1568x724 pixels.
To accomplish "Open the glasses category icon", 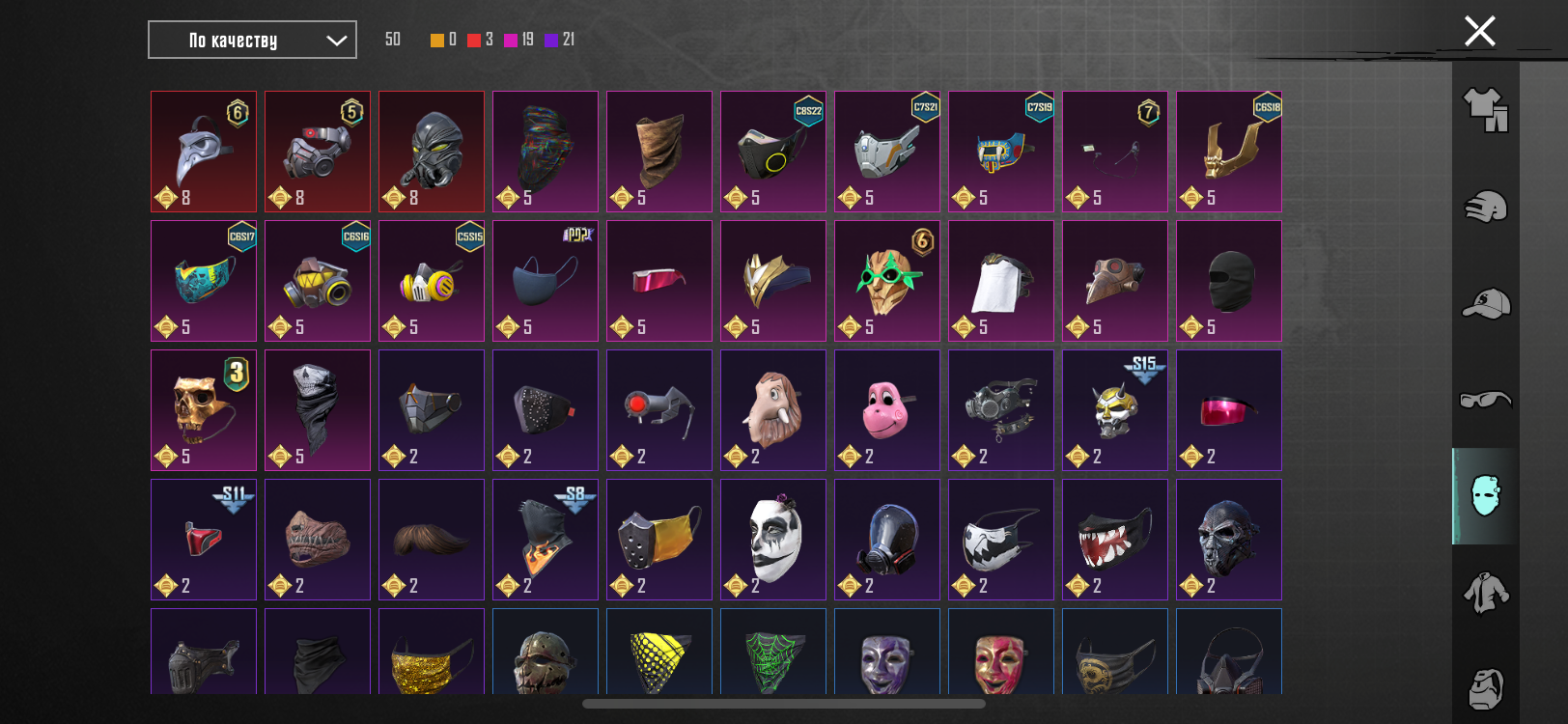I will click(1485, 399).
